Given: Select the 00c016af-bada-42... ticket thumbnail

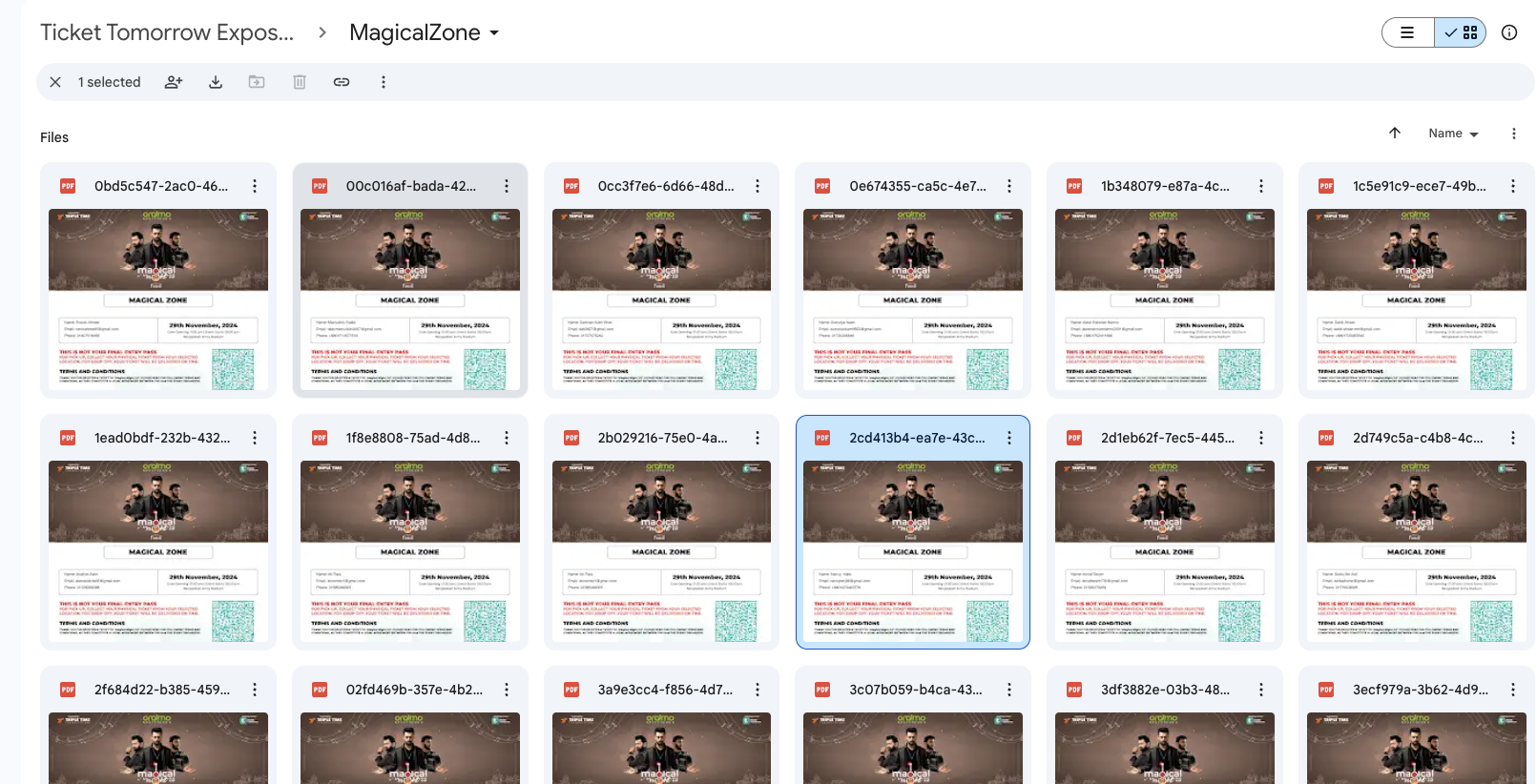Looking at the screenshot, I should [410, 299].
